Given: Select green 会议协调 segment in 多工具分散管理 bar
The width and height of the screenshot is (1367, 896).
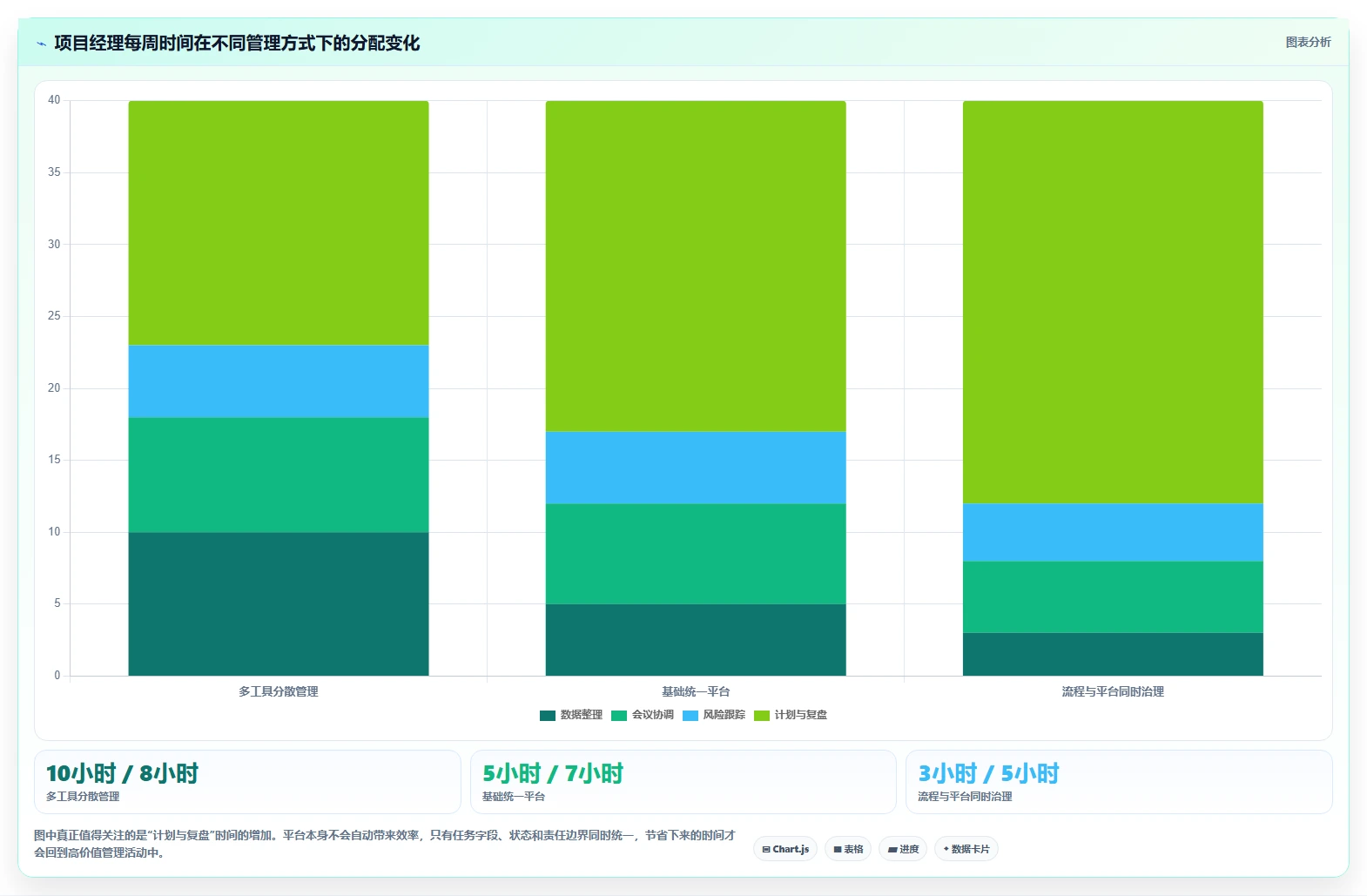Looking at the screenshot, I should click(279, 475).
